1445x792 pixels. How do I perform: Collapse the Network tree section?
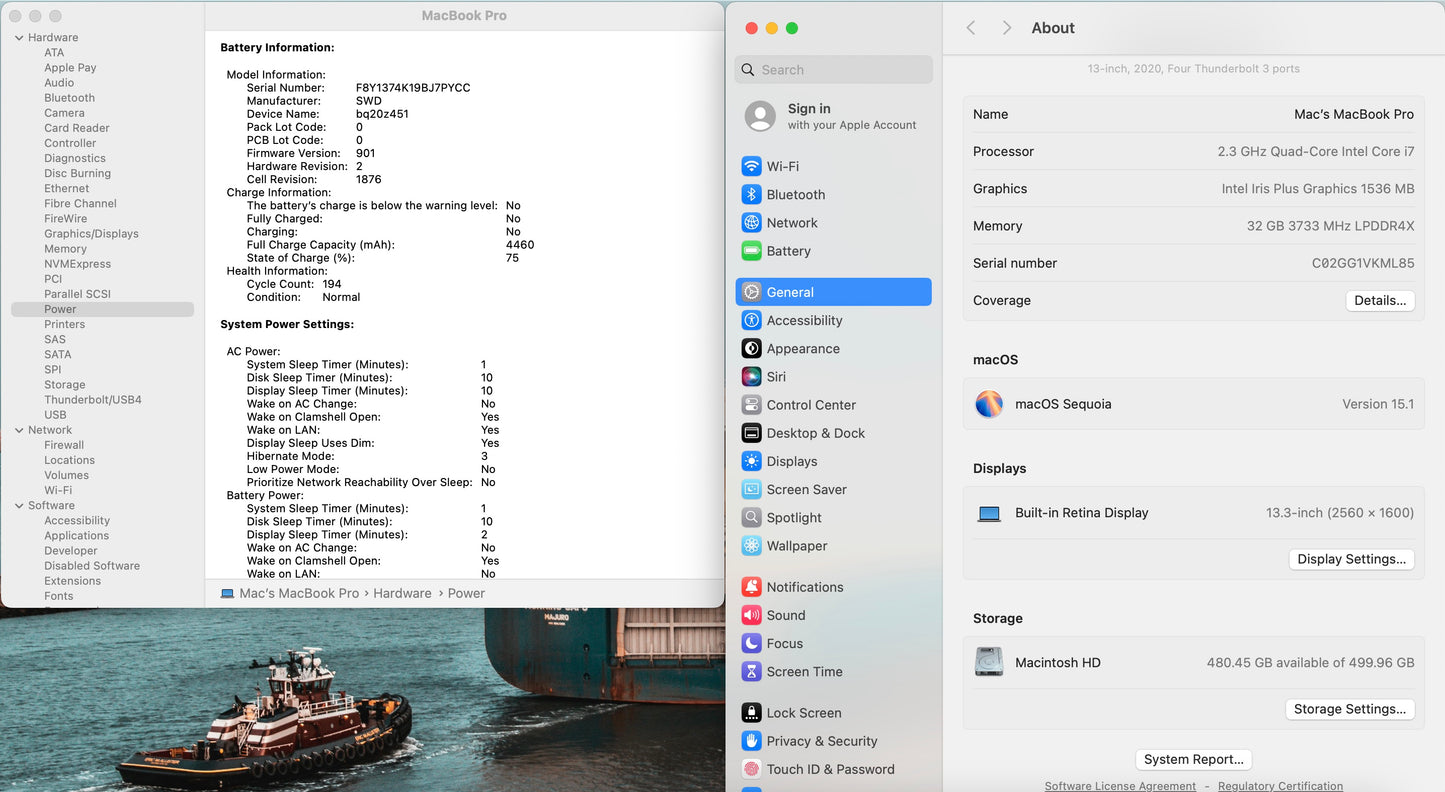[19, 430]
